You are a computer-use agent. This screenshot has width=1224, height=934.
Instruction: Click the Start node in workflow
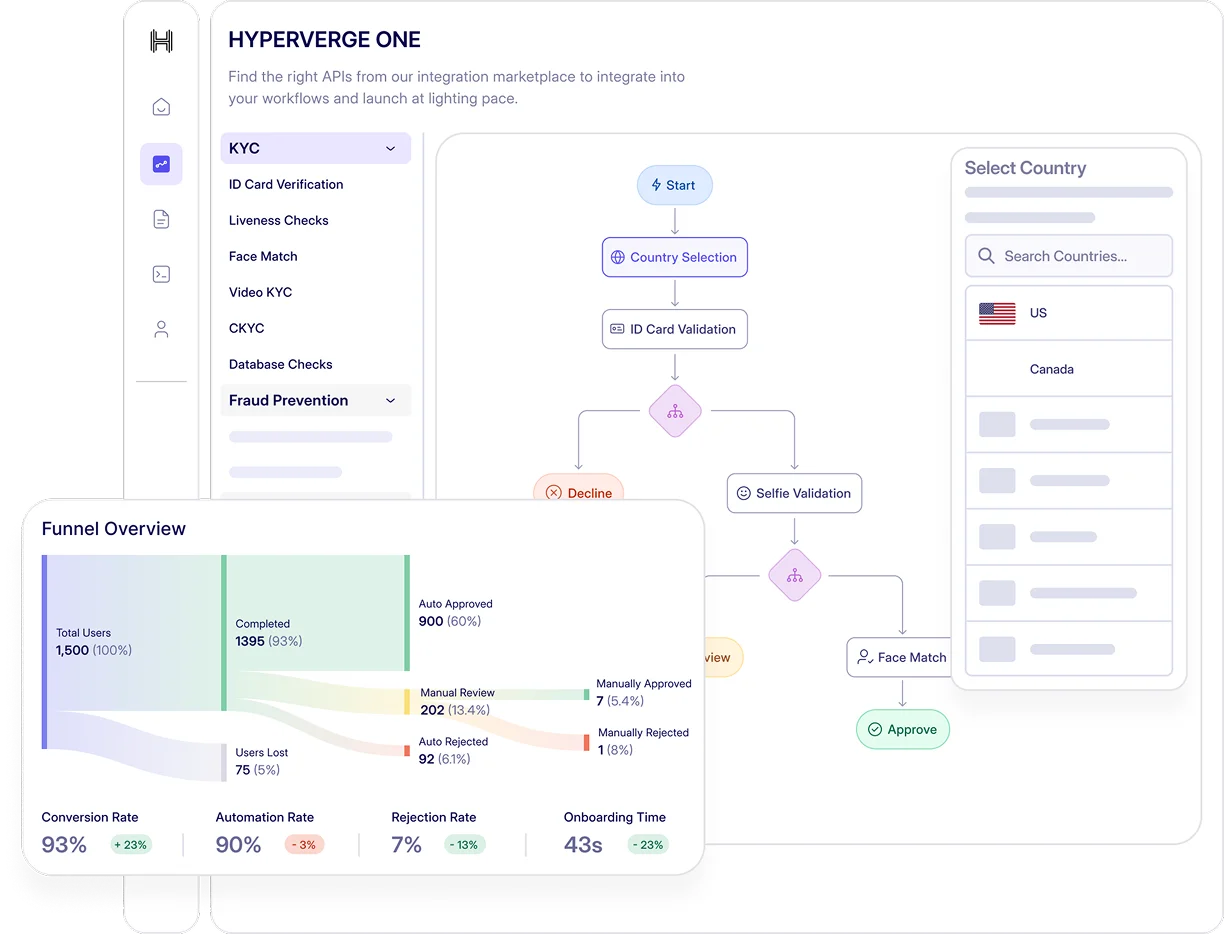point(674,185)
